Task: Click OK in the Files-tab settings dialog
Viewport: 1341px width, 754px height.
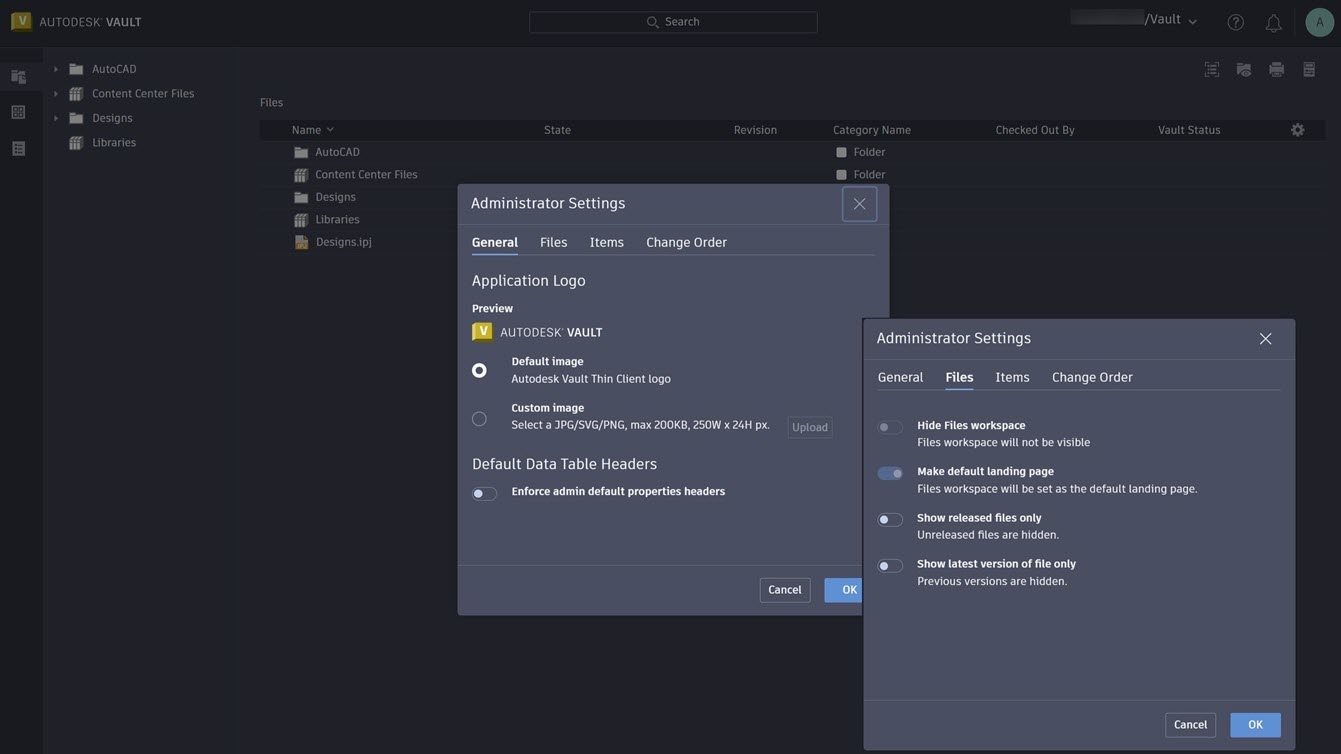Action: click(x=1256, y=725)
